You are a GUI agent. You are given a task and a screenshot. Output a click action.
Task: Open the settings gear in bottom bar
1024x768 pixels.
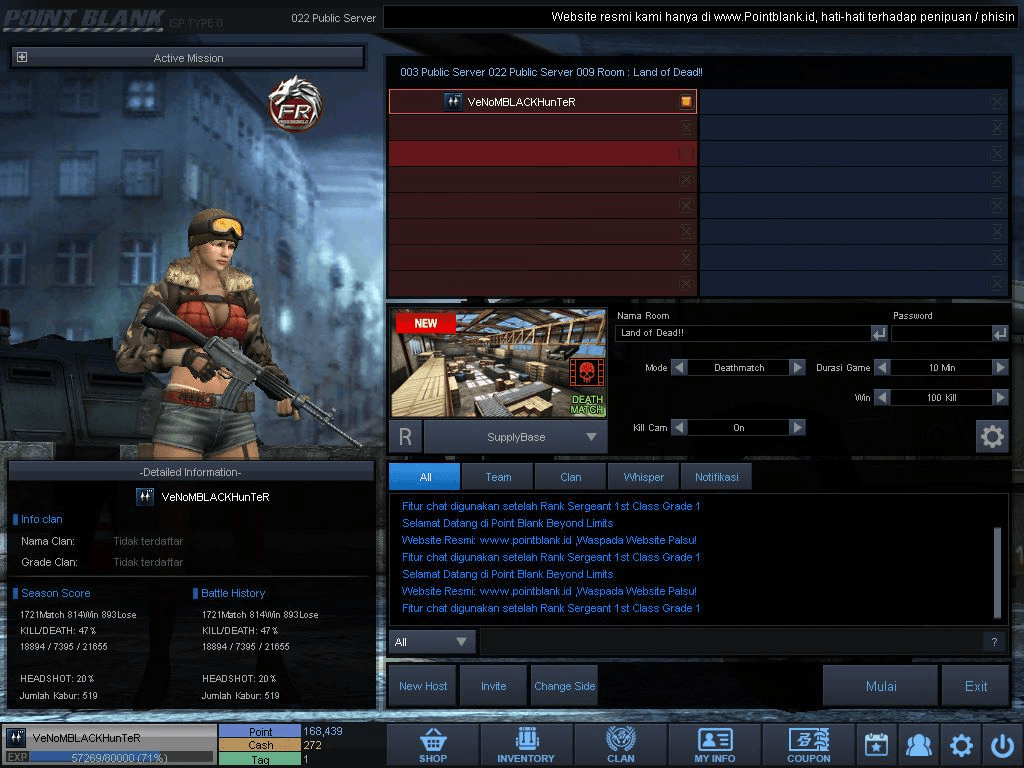(961, 744)
